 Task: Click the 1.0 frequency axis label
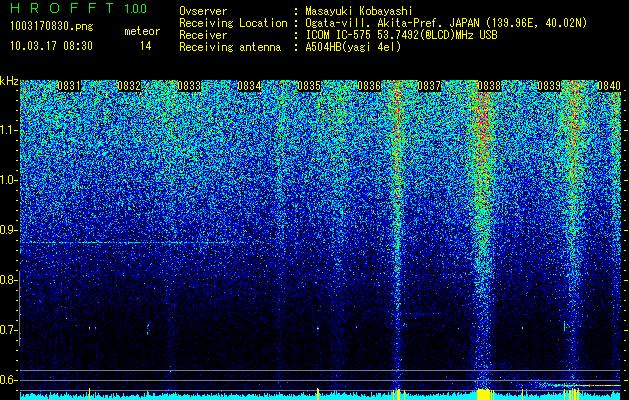[x=8, y=180]
